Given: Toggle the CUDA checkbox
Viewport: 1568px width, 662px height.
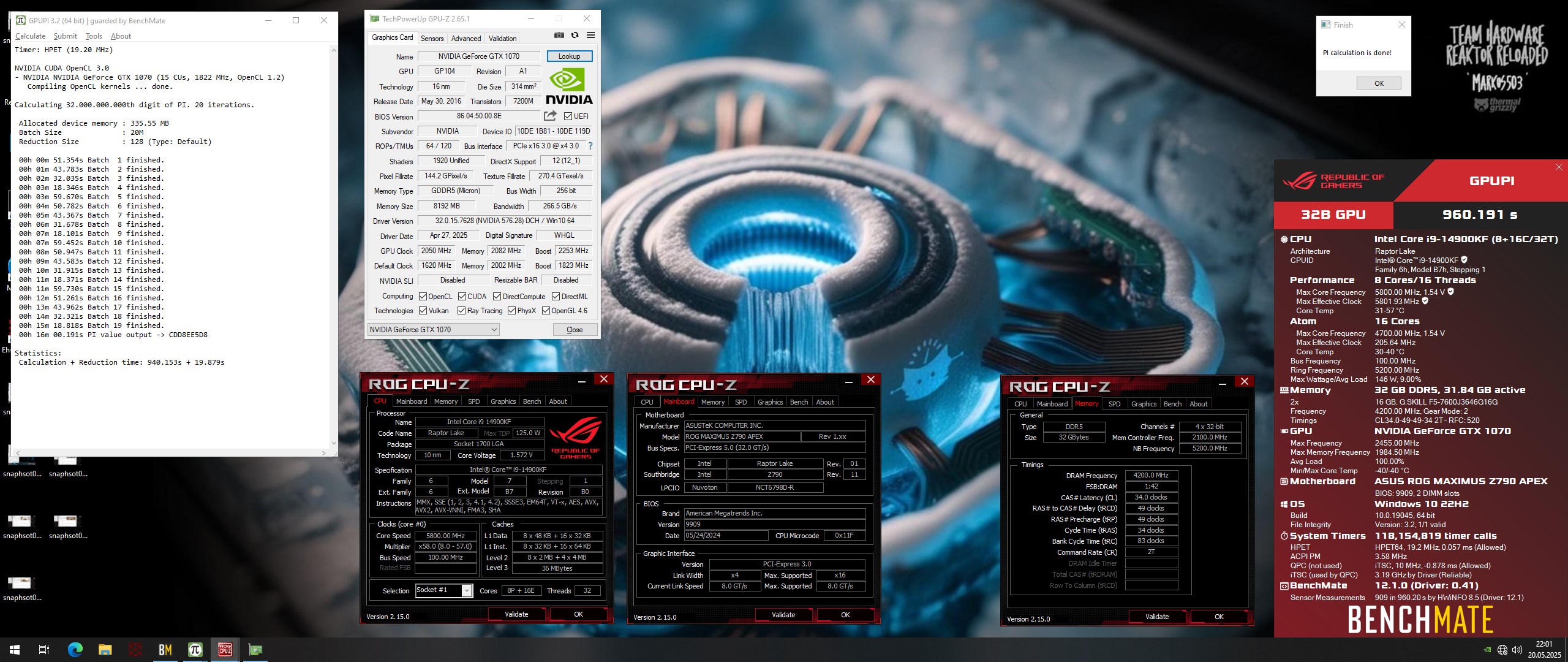Looking at the screenshot, I should point(462,297).
